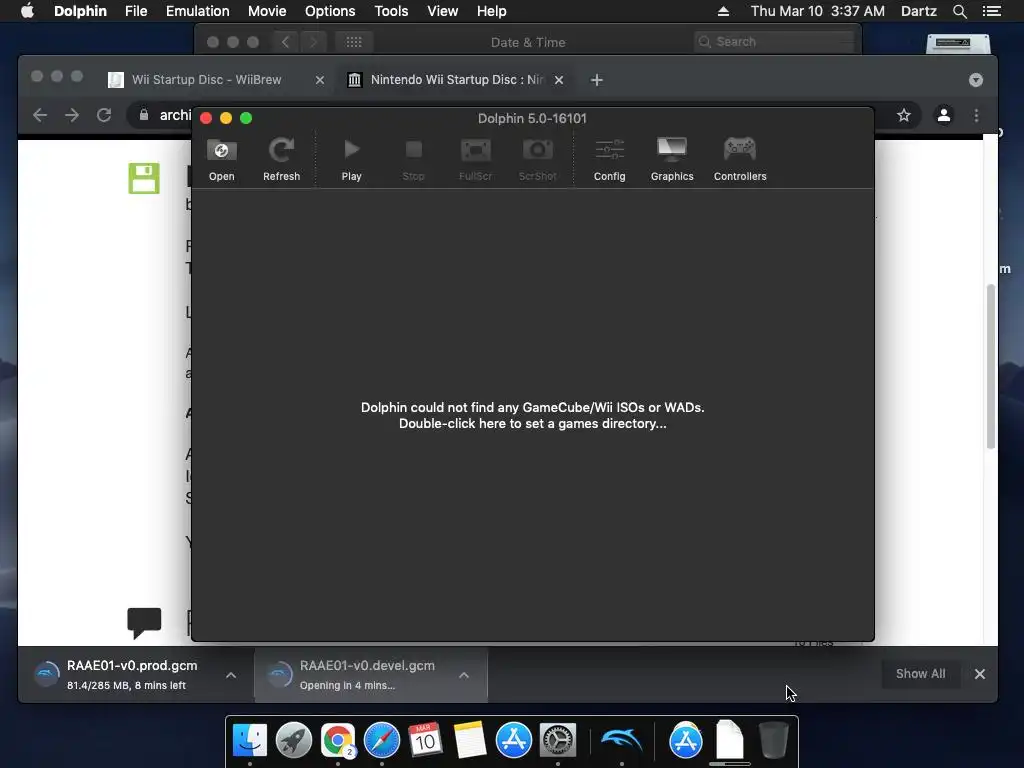Click the eject icon in menu bar
The width and height of the screenshot is (1024, 768).
(723, 11)
